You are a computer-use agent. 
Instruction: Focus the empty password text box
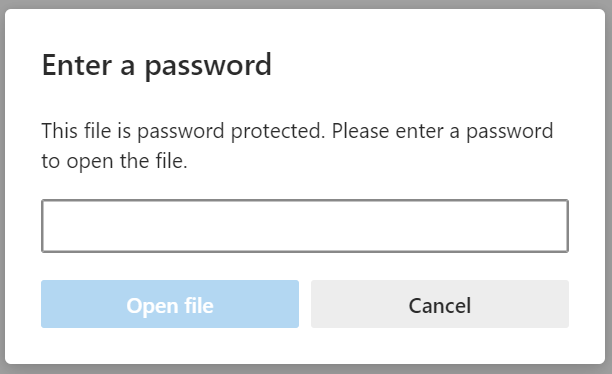[305, 226]
